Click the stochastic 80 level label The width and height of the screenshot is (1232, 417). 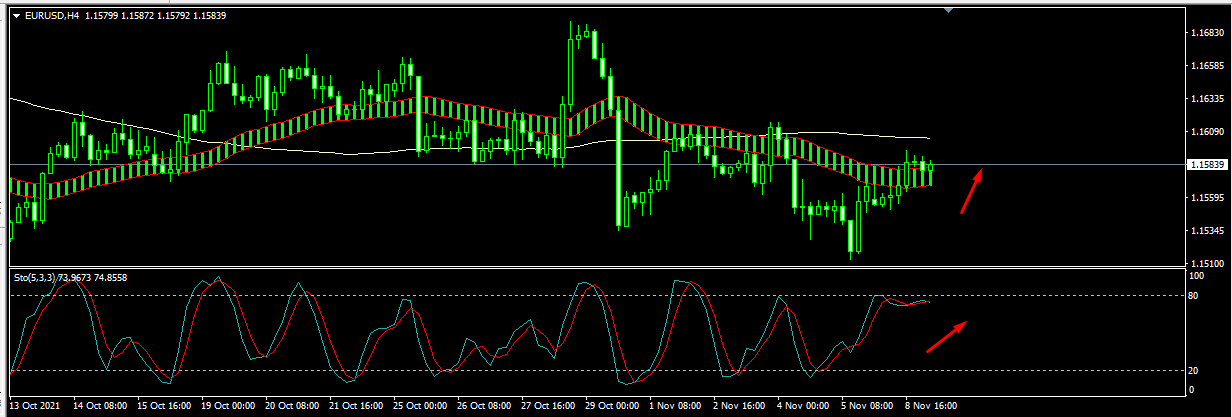click(1194, 296)
